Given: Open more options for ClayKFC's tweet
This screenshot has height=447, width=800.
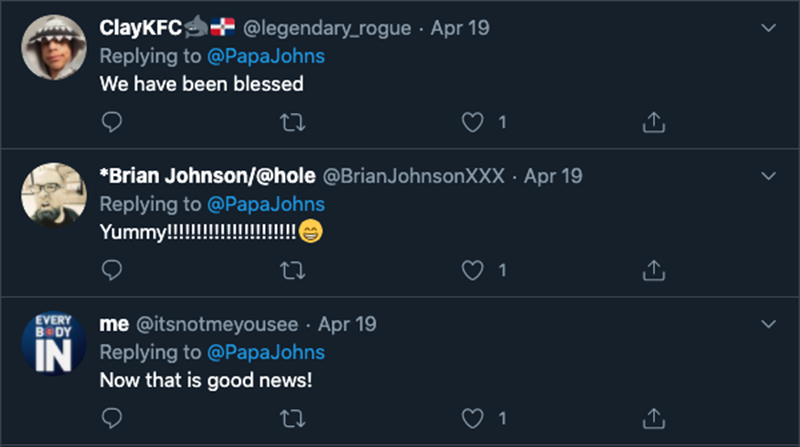Looking at the screenshot, I should [x=768, y=28].
